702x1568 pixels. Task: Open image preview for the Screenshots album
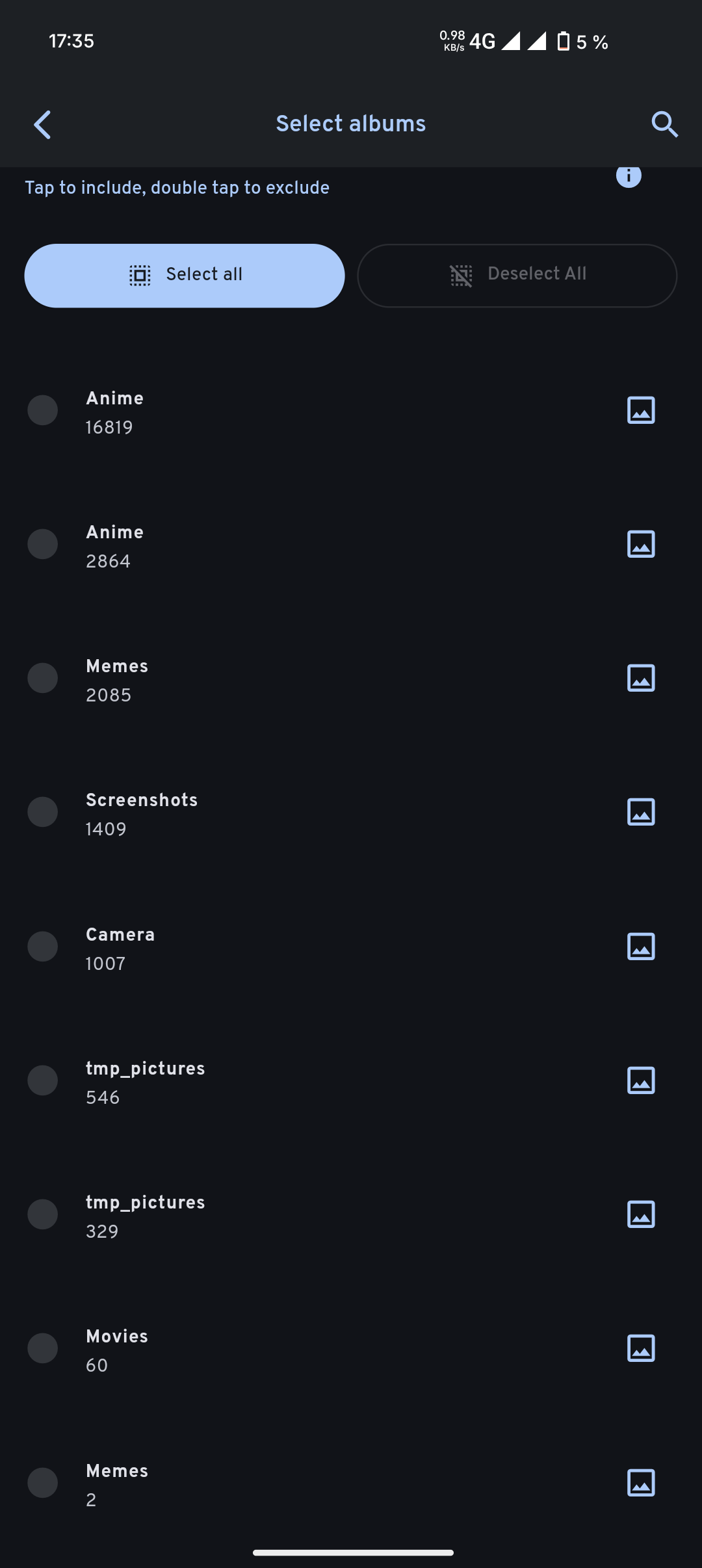coord(640,812)
